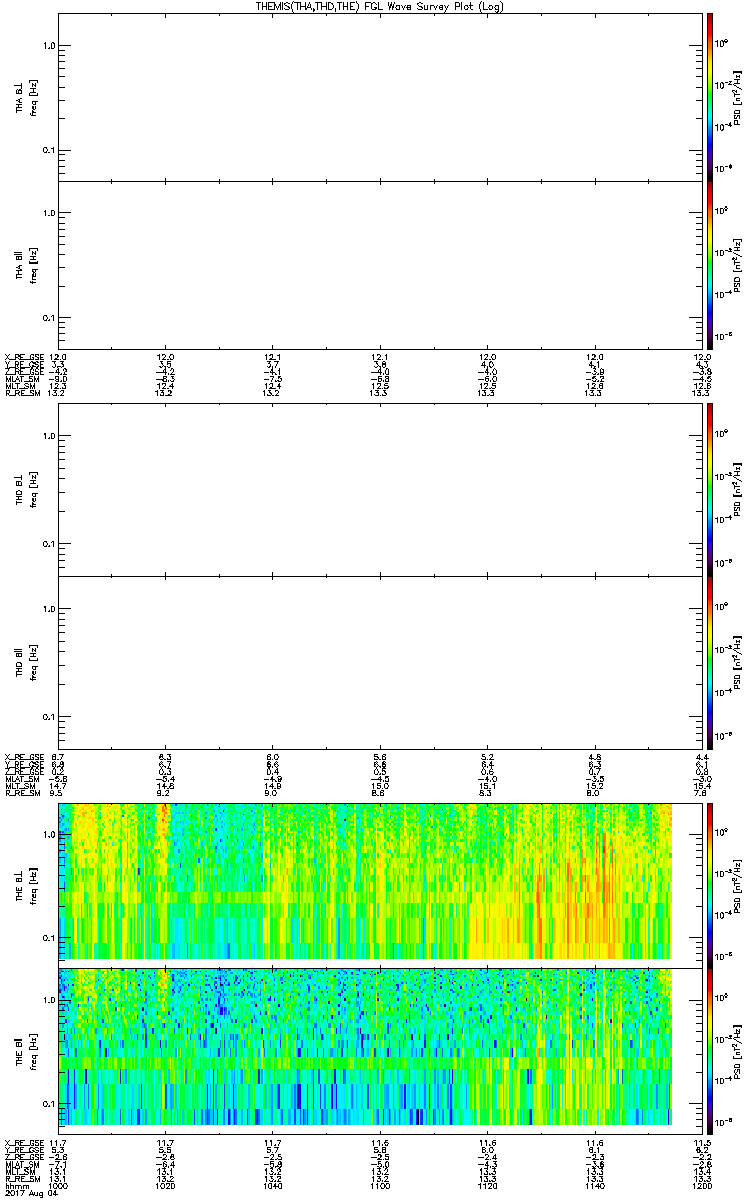Click the 'THA B⊥ freq [Hz]' axis label
750x1200 pixels.
(x=26, y=97)
